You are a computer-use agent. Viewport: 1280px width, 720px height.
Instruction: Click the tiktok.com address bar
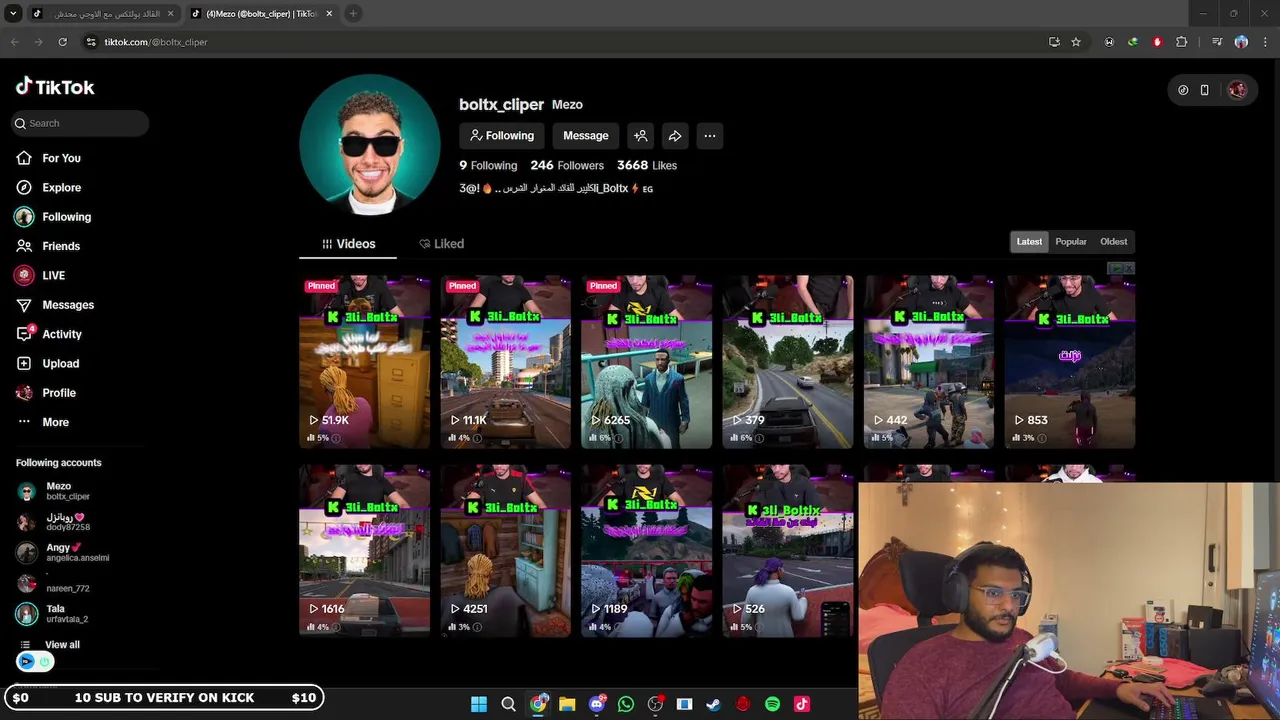560,42
